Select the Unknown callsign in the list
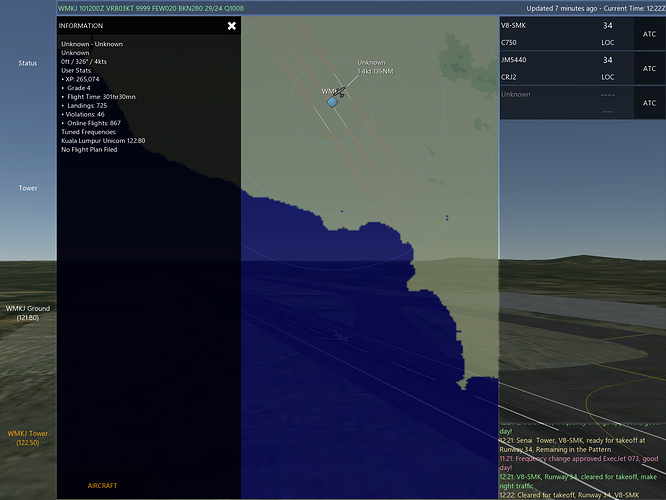666x500 pixels. (x=515, y=94)
